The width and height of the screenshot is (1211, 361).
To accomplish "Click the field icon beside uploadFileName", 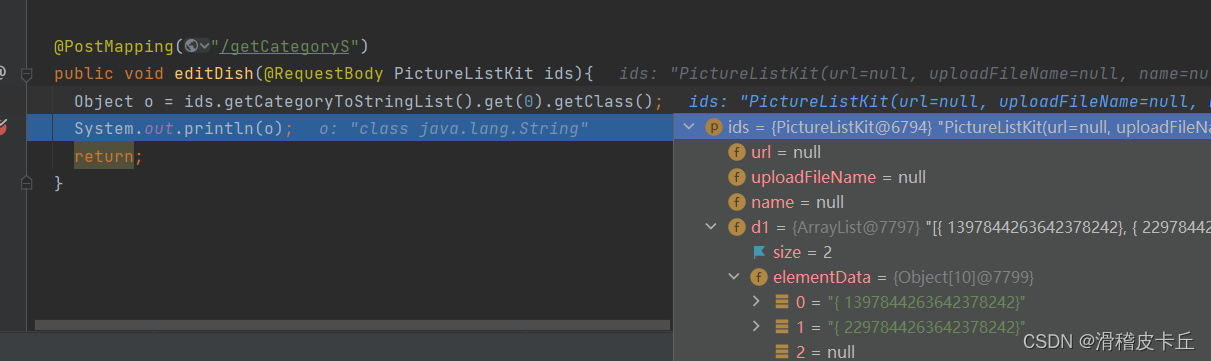I will (737, 177).
